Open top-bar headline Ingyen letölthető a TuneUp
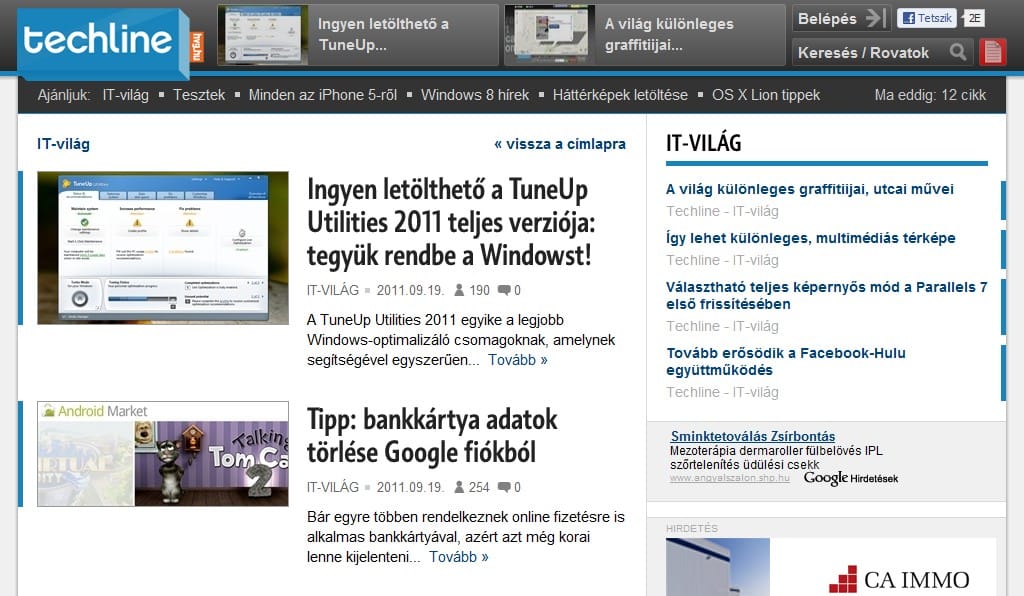1024x596 pixels. (x=383, y=34)
